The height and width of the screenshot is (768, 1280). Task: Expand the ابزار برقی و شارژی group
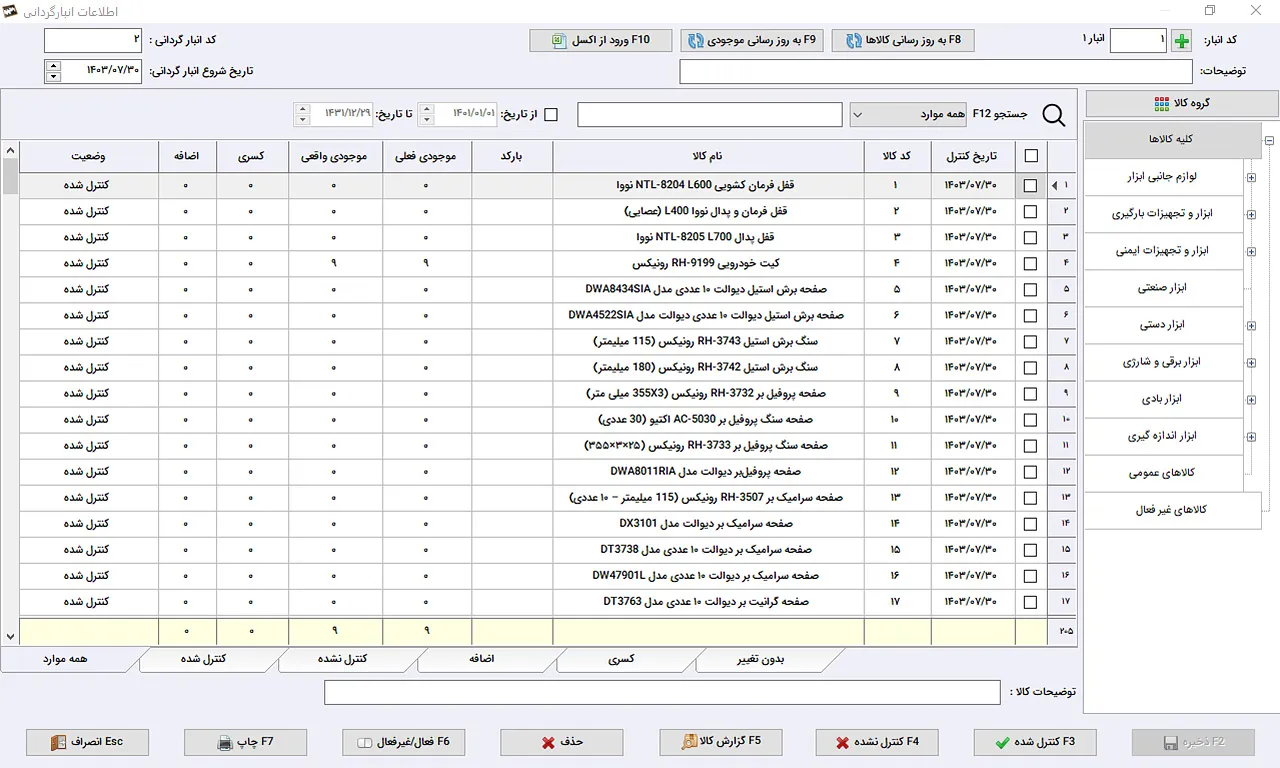(x=1251, y=362)
